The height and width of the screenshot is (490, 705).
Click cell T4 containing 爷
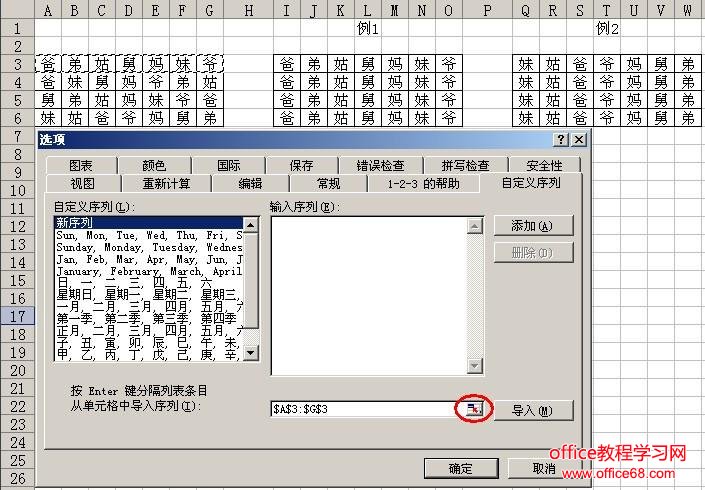(607, 82)
